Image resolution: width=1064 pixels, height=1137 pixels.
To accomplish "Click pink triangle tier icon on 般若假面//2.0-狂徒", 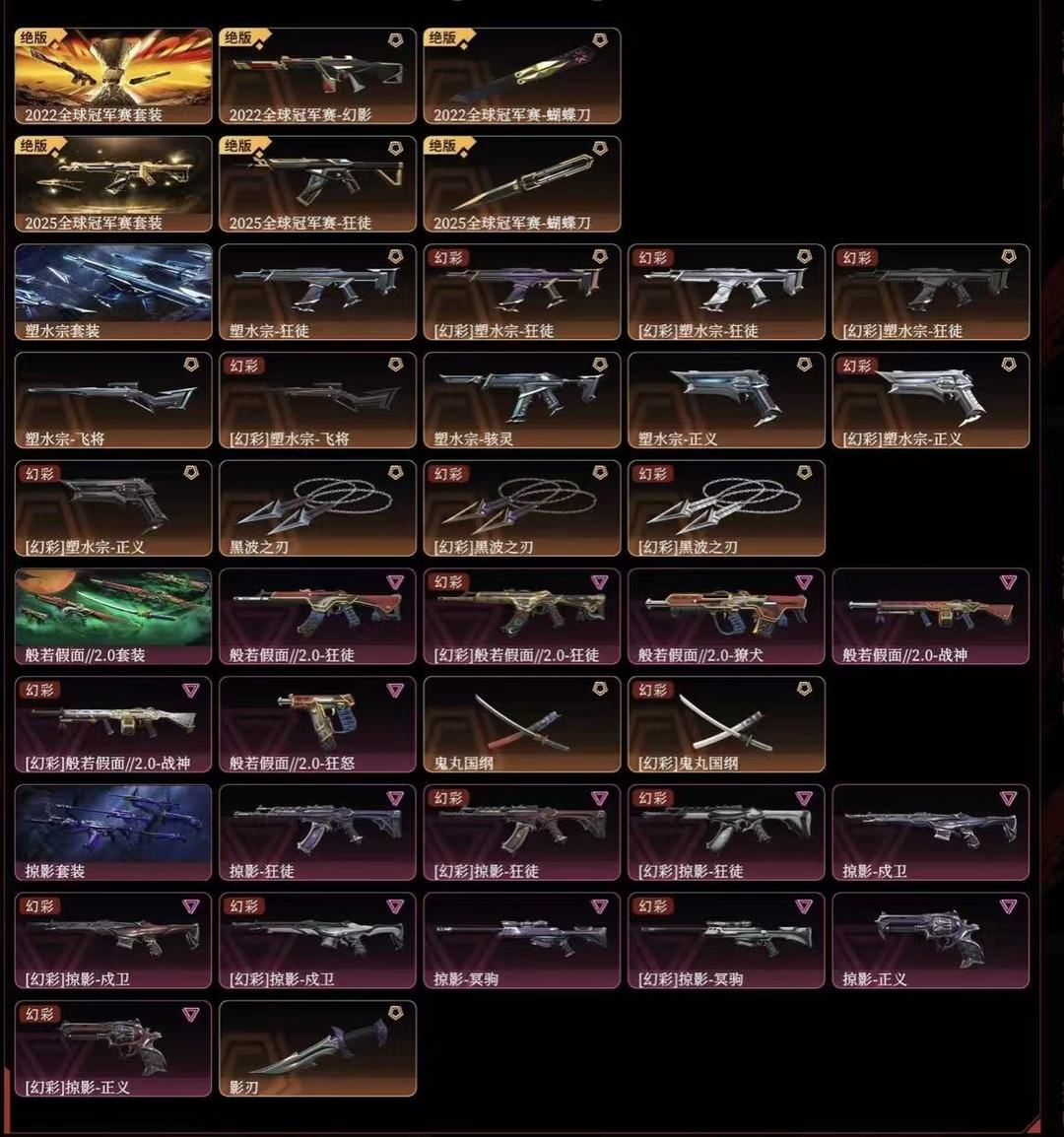I will point(395,581).
